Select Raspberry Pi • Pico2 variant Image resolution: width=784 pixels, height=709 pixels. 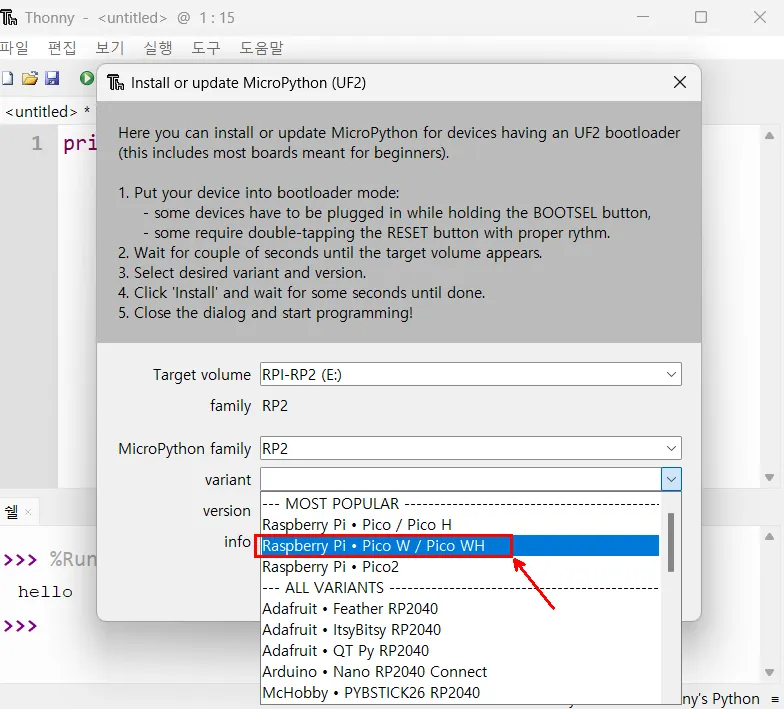click(460, 566)
